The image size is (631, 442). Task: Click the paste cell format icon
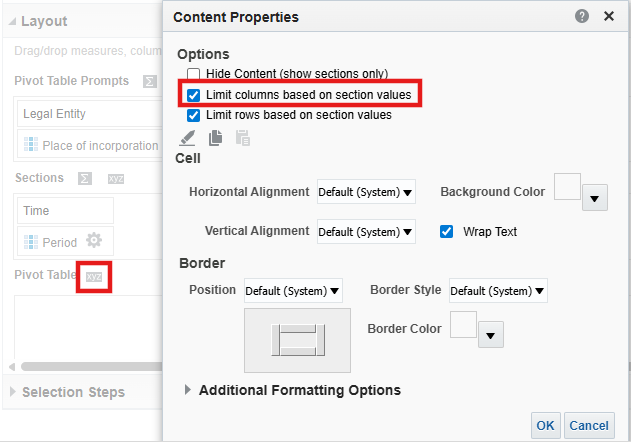coord(241,138)
